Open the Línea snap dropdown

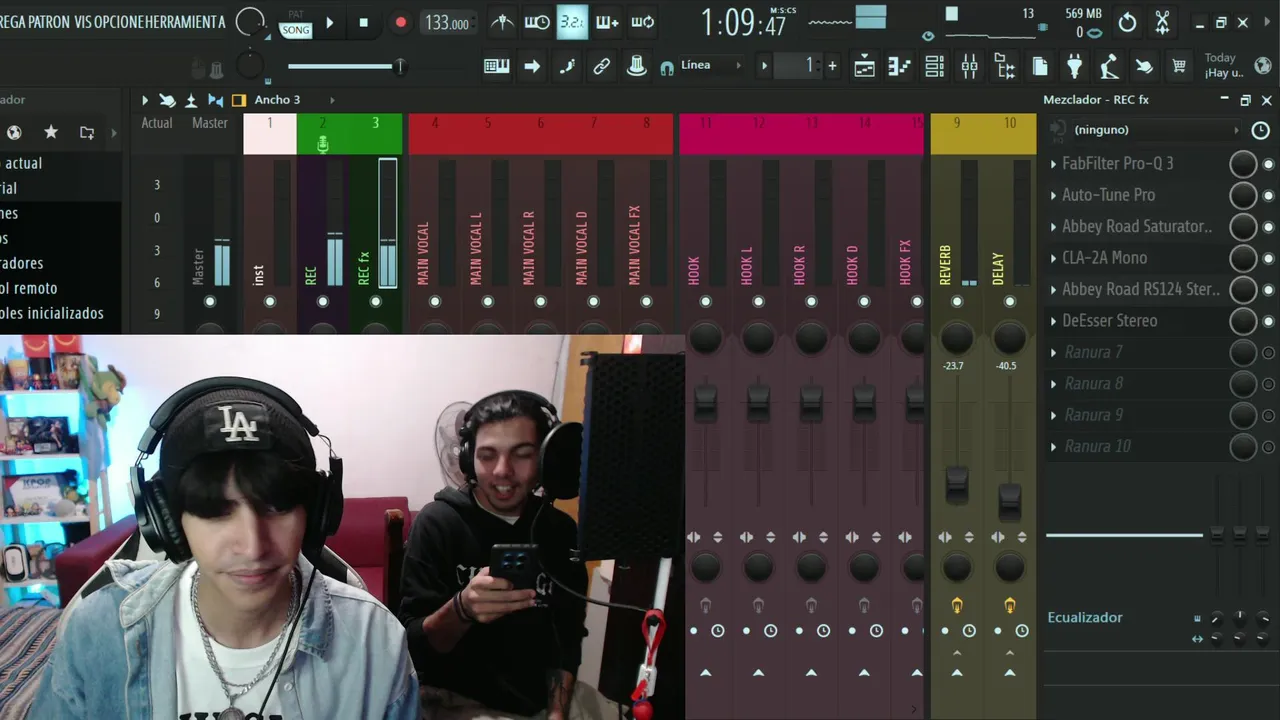711,66
